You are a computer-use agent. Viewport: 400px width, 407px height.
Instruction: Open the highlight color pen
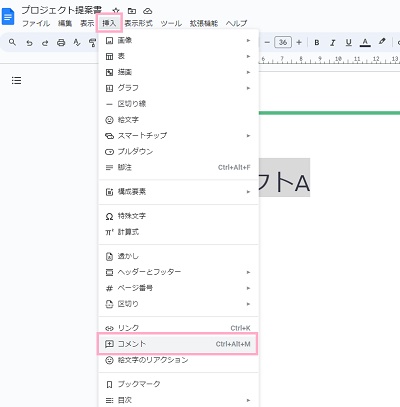(382, 42)
